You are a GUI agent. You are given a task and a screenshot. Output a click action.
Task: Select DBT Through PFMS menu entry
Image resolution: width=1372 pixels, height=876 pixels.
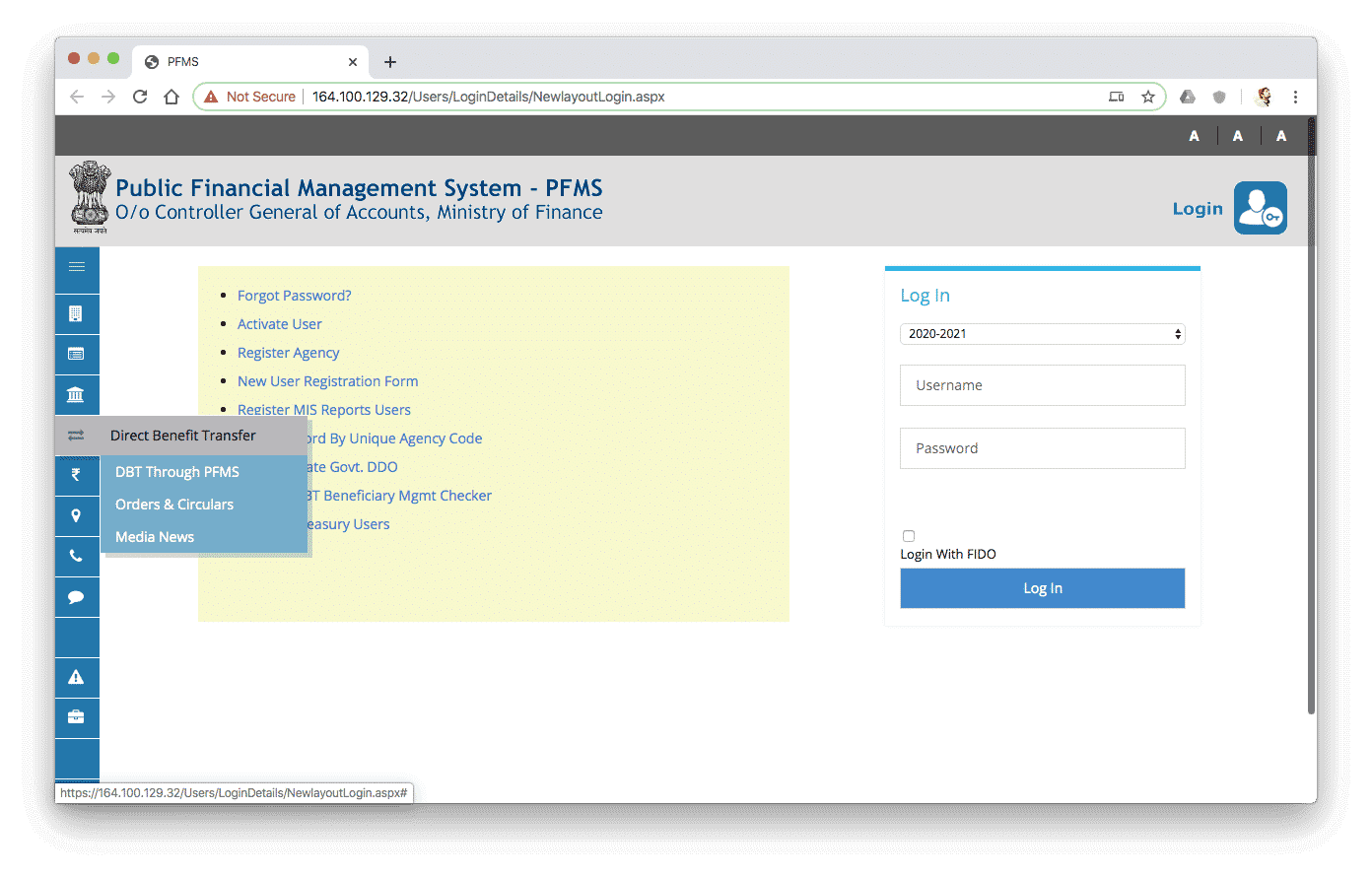[177, 471]
